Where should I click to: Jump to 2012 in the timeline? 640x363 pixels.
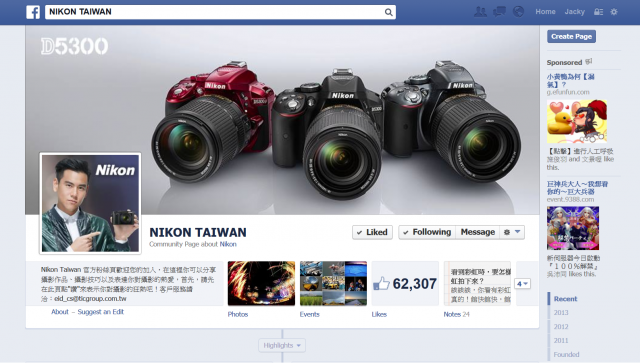click(x=561, y=327)
